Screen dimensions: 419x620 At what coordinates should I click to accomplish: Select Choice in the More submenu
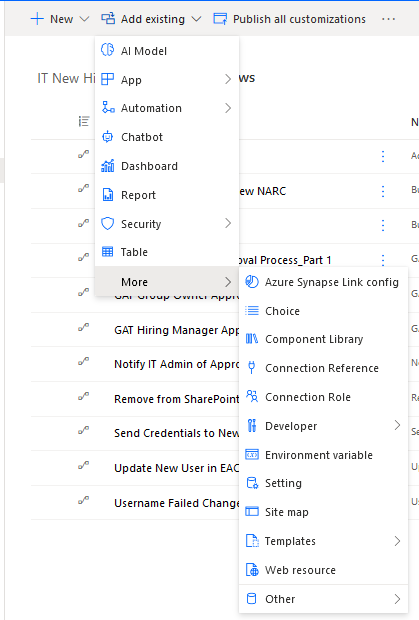(323, 311)
